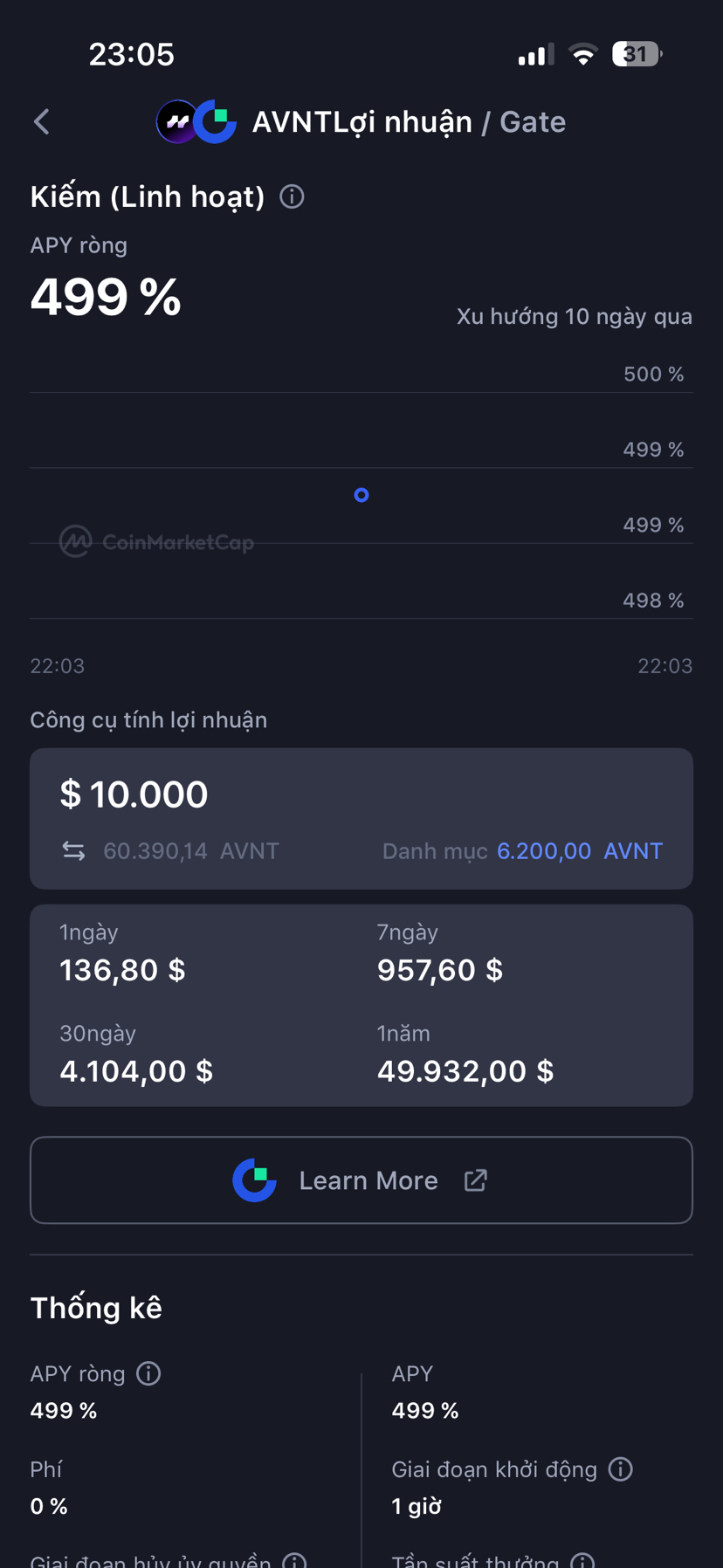Tap the Gate title text in header
Image resolution: width=723 pixels, height=1568 pixels.
(x=533, y=122)
